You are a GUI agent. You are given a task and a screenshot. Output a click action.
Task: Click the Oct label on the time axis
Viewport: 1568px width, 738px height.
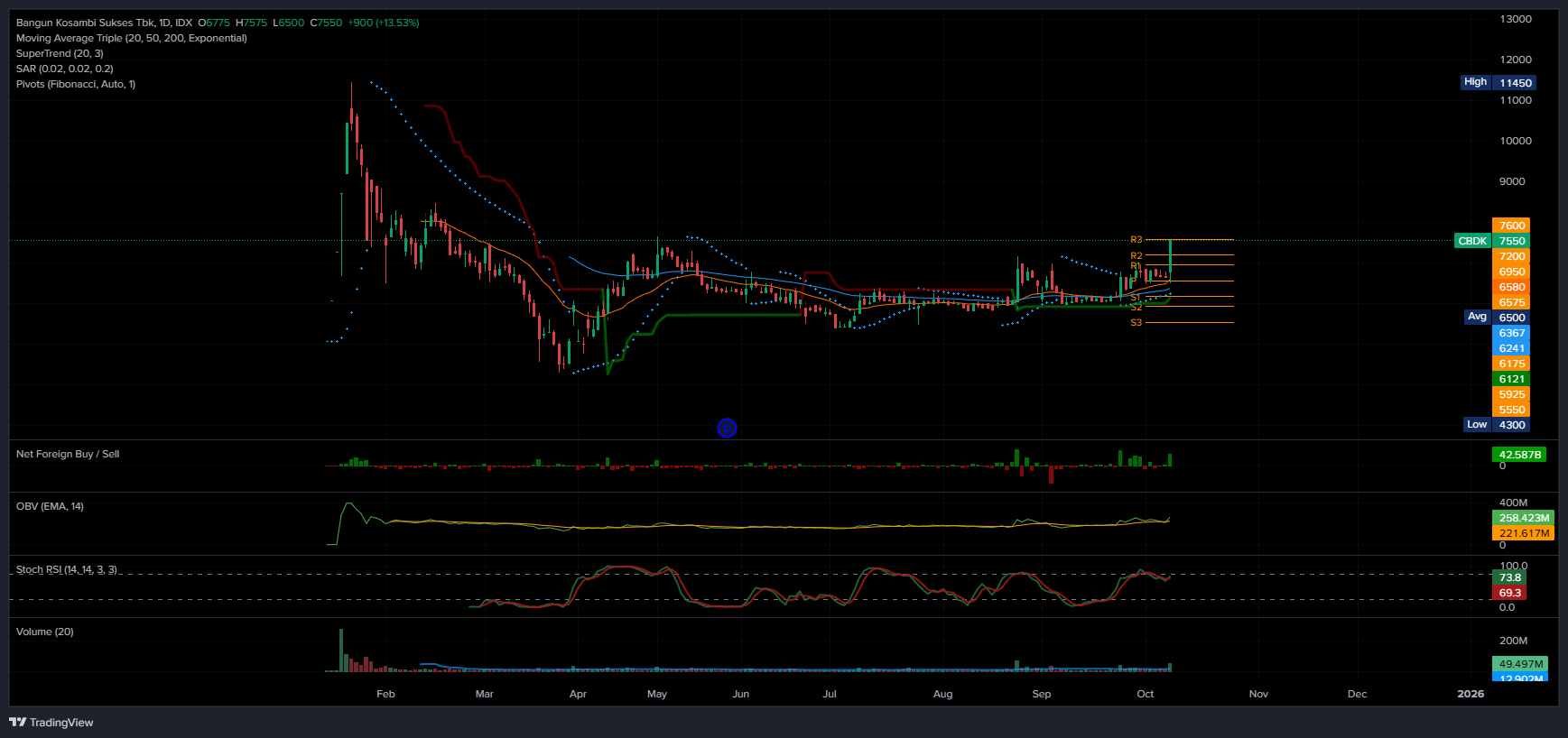[1145, 694]
